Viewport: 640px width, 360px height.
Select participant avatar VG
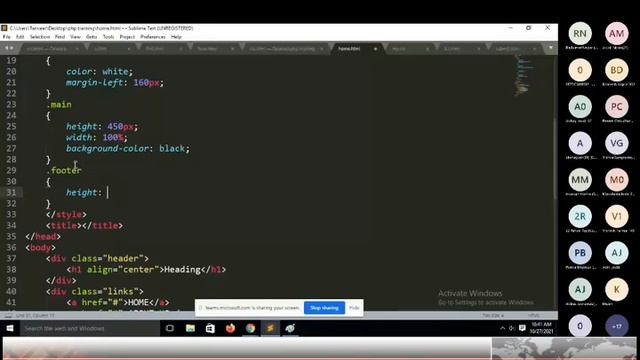pos(617,143)
